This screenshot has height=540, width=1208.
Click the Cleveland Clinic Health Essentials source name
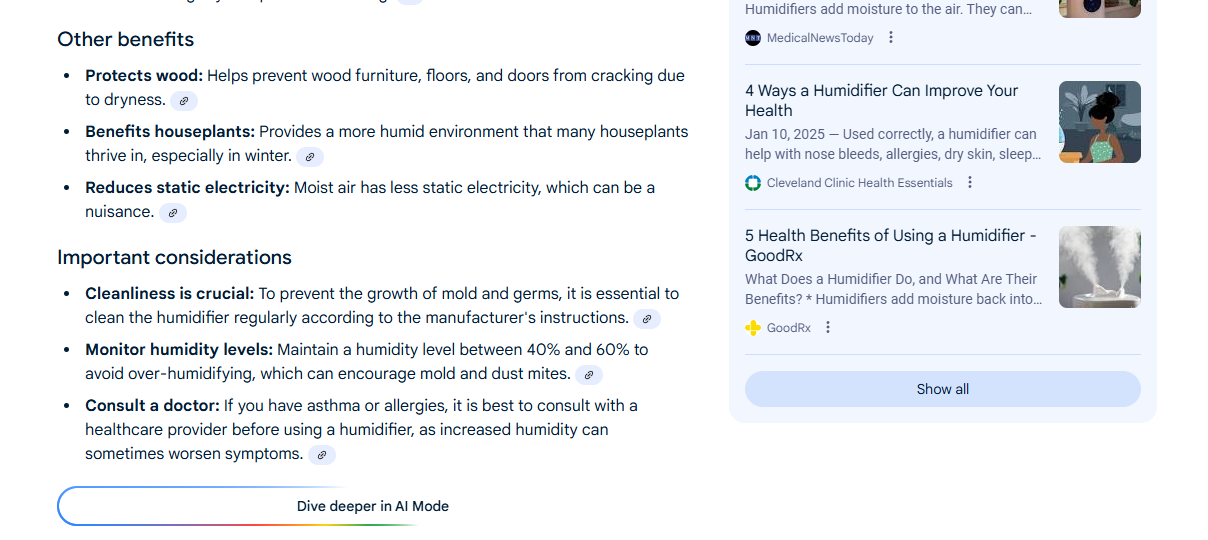859,183
